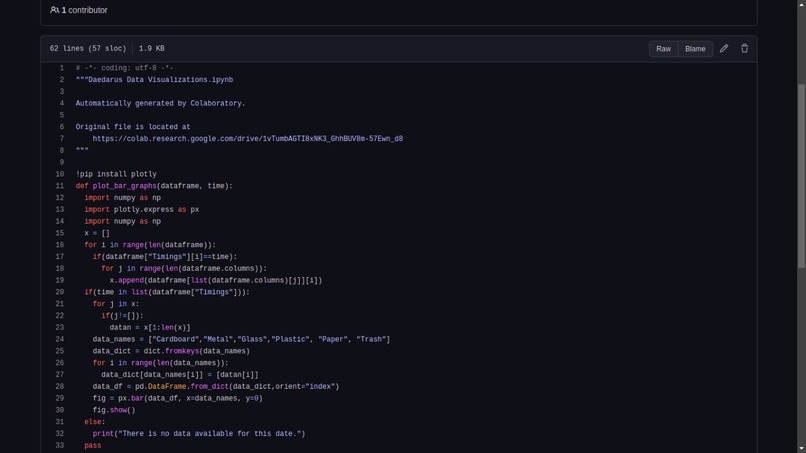Click the '!pip install plotly' code line
Image resolution: width=806 pixels, height=453 pixels.
116,174
